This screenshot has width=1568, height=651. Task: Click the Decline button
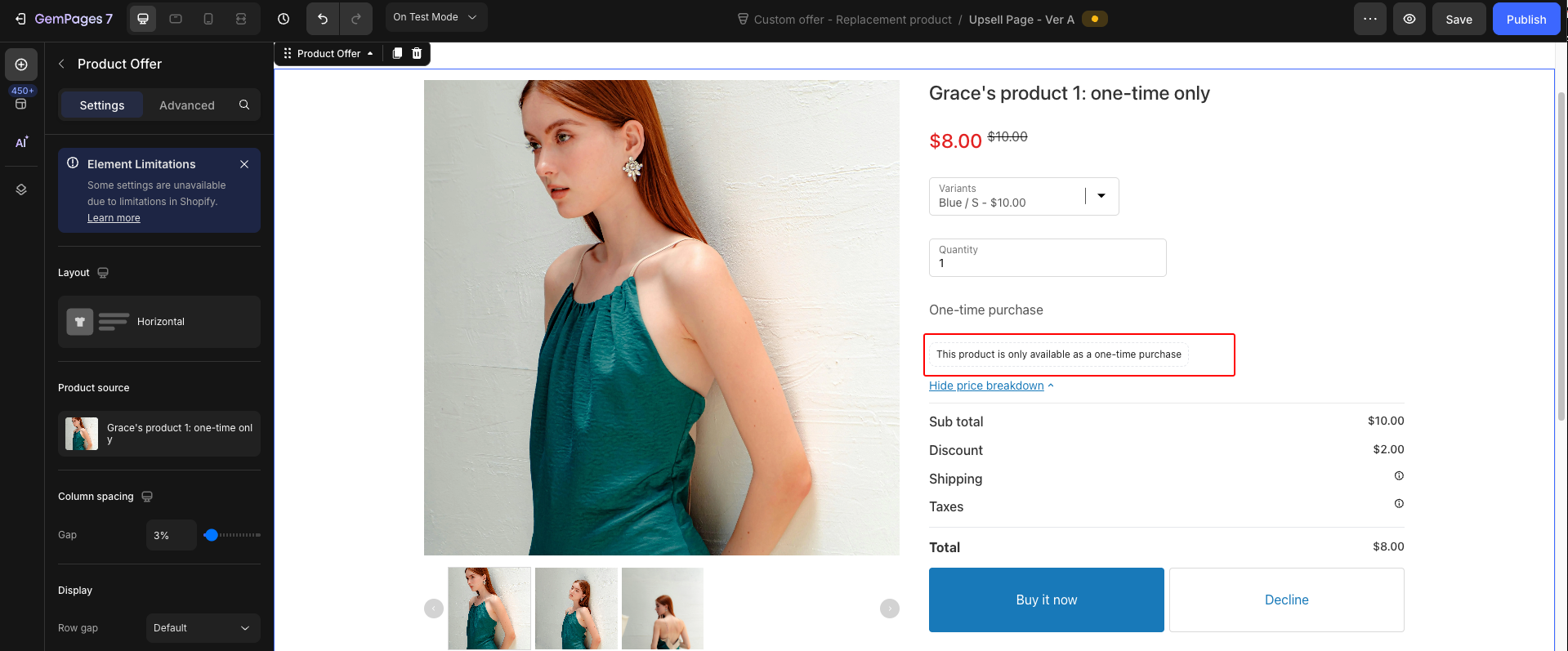[1286, 600]
